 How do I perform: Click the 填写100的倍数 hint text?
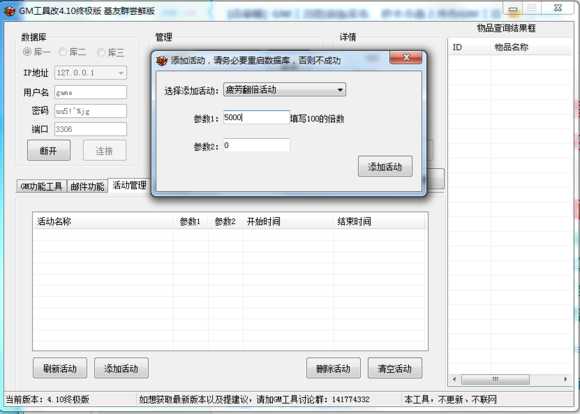(317, 119)
